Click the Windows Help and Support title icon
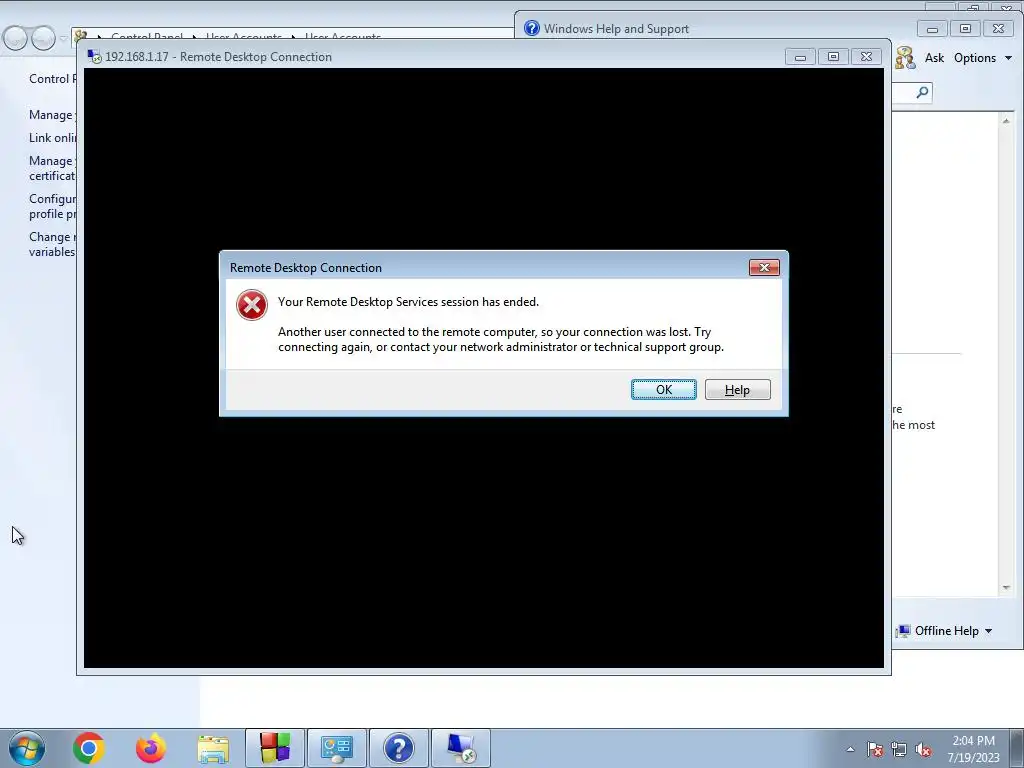Image resolution: width=1024 pixels, height=768 pixels. [532, 28]
